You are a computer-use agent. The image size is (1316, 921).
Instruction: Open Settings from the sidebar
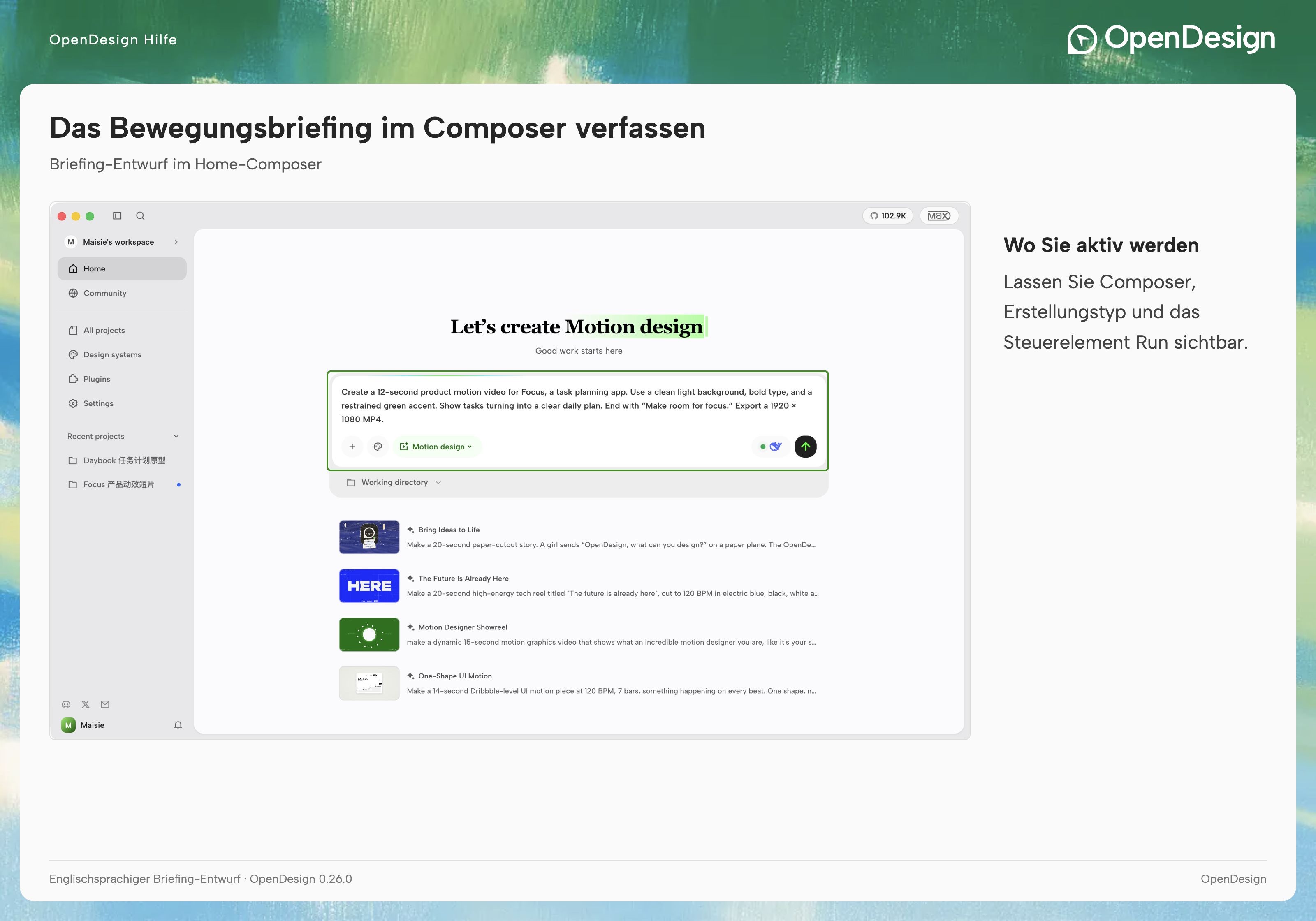pos(121,403)
